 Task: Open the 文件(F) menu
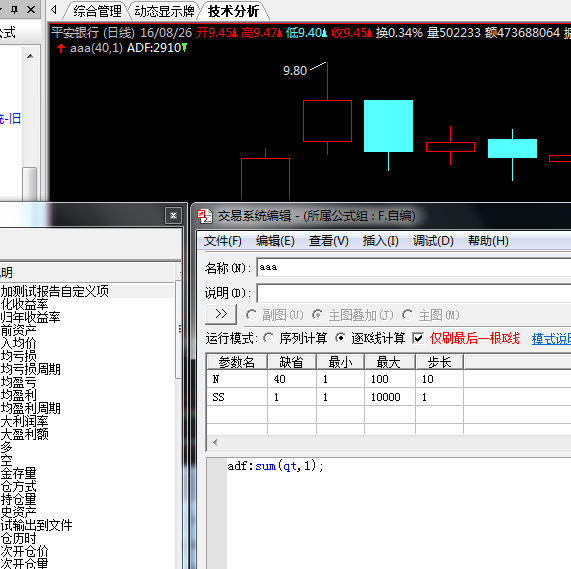(x=223, y=241)
